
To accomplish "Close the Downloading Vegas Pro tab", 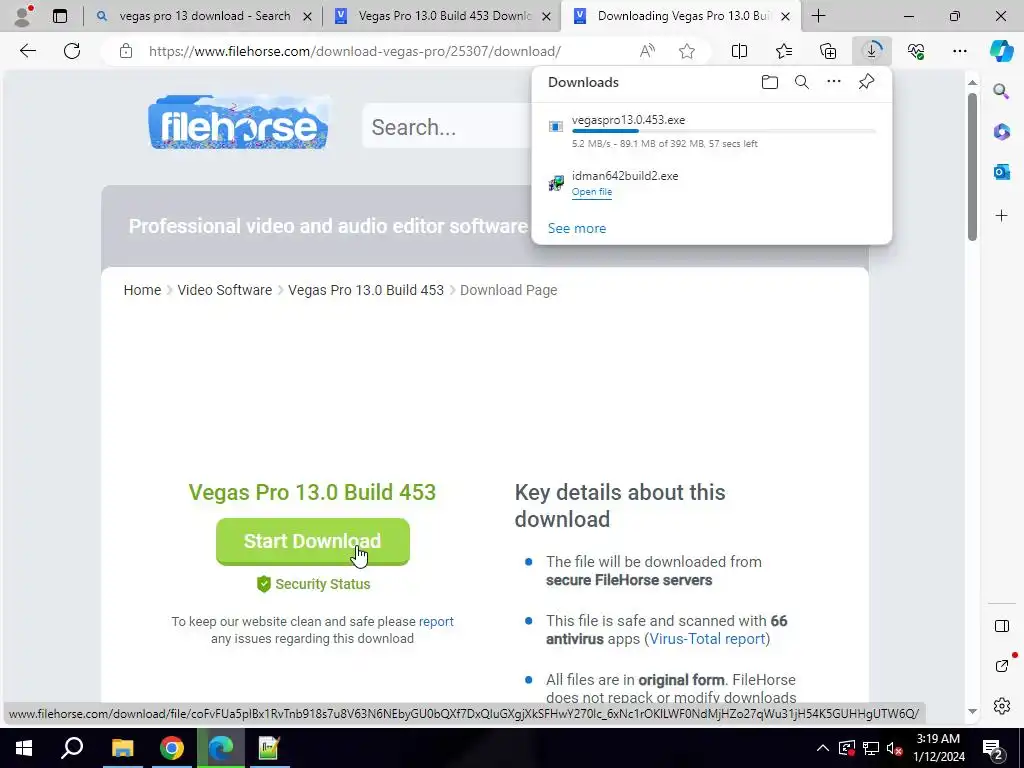I will (786, 16).
